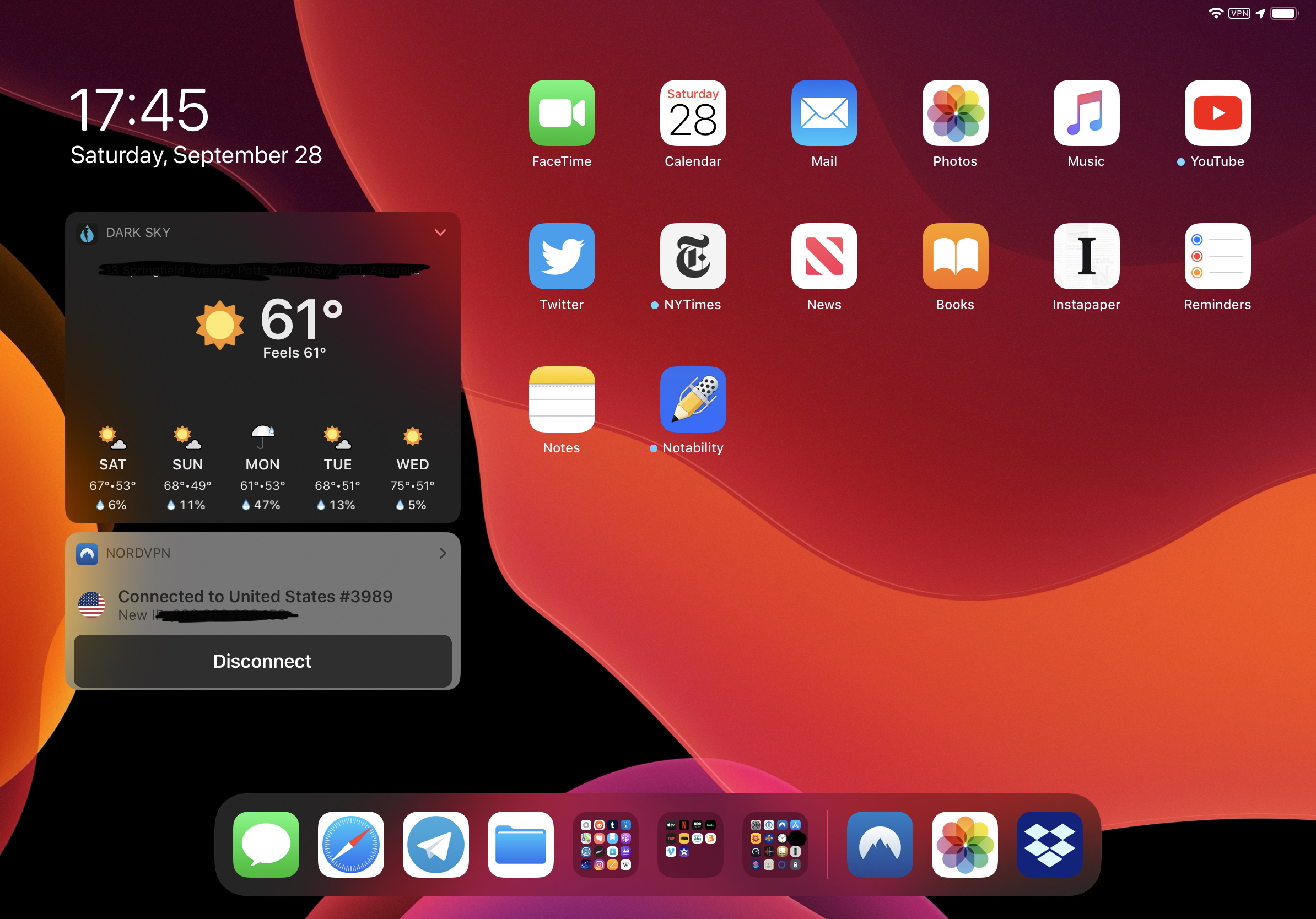Screen dimensions: 1316x919
Task: Tap the location services arrow in status bar
Action: tap(1260, 13)
